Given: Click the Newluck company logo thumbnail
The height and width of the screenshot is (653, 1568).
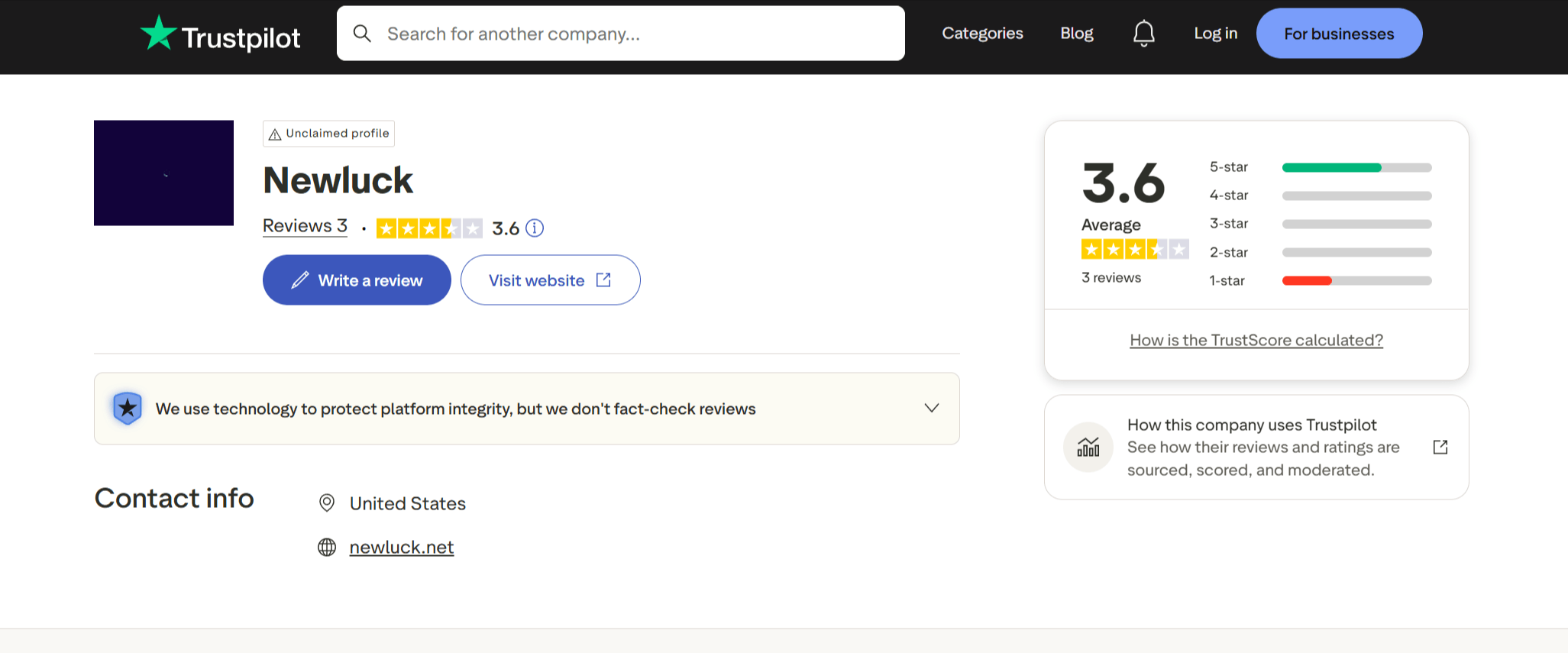Looking at the screenshot, I should [x=163, y=173].
